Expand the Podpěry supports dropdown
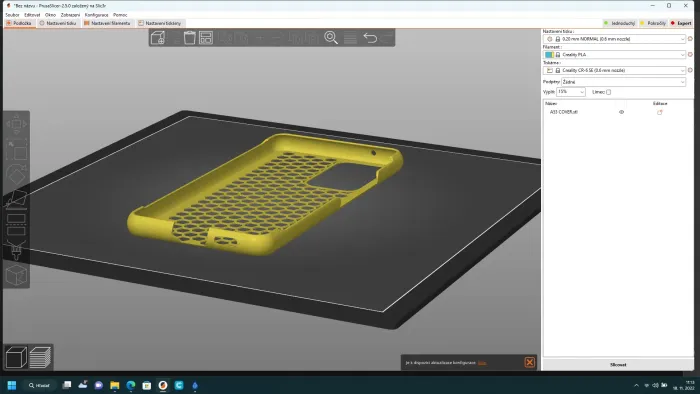This screenshot has height=394, width=700. pos(623,82)
